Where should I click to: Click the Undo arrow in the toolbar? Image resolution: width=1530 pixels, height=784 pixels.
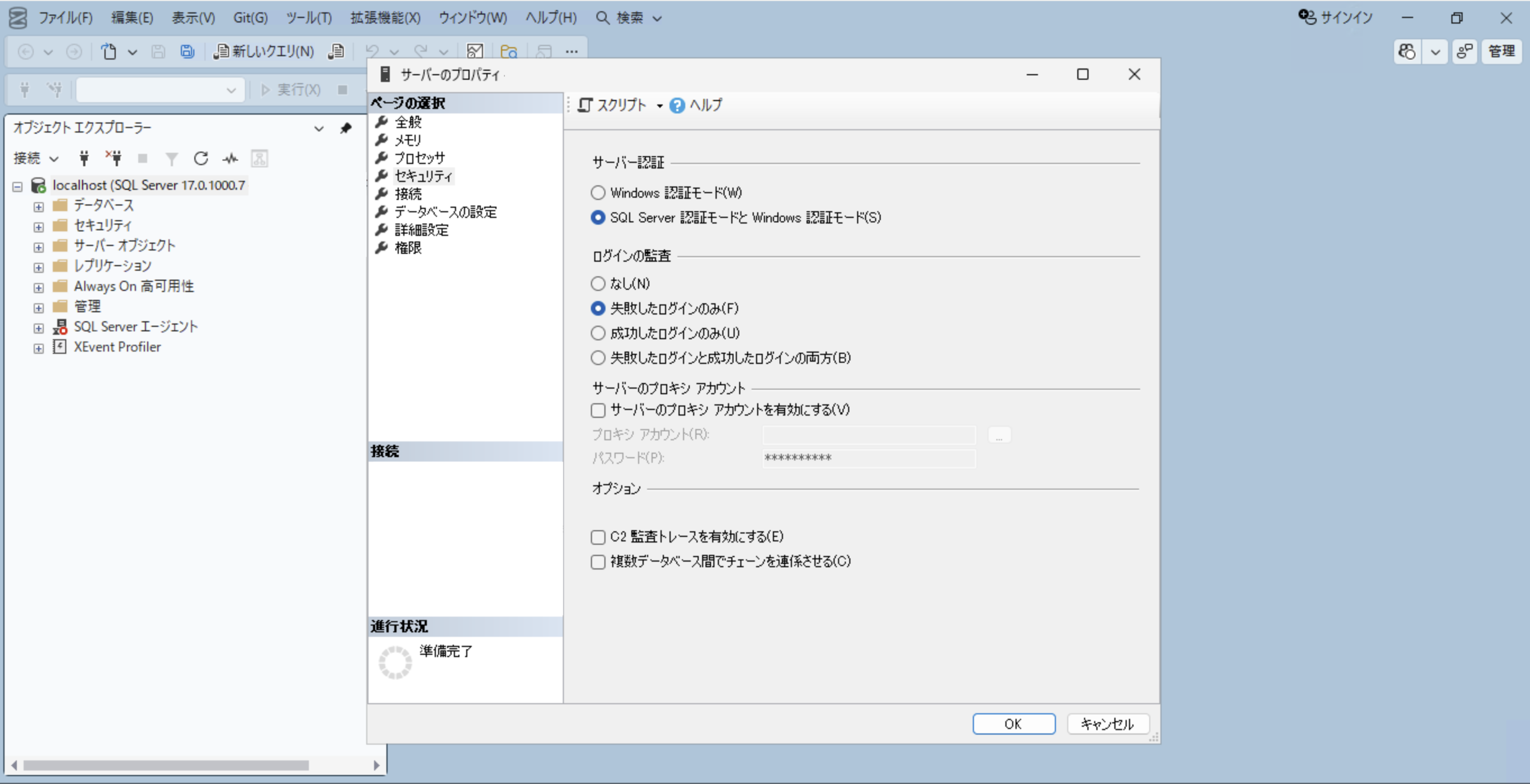tap(373, 52)
